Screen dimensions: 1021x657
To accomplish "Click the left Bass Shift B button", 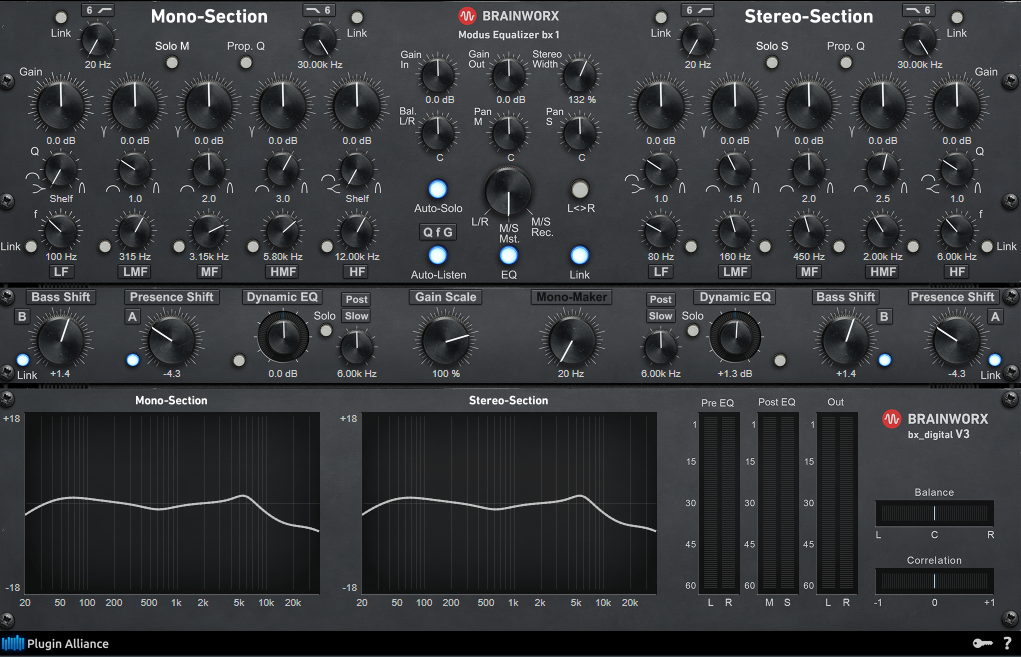I will coord(22,316).
